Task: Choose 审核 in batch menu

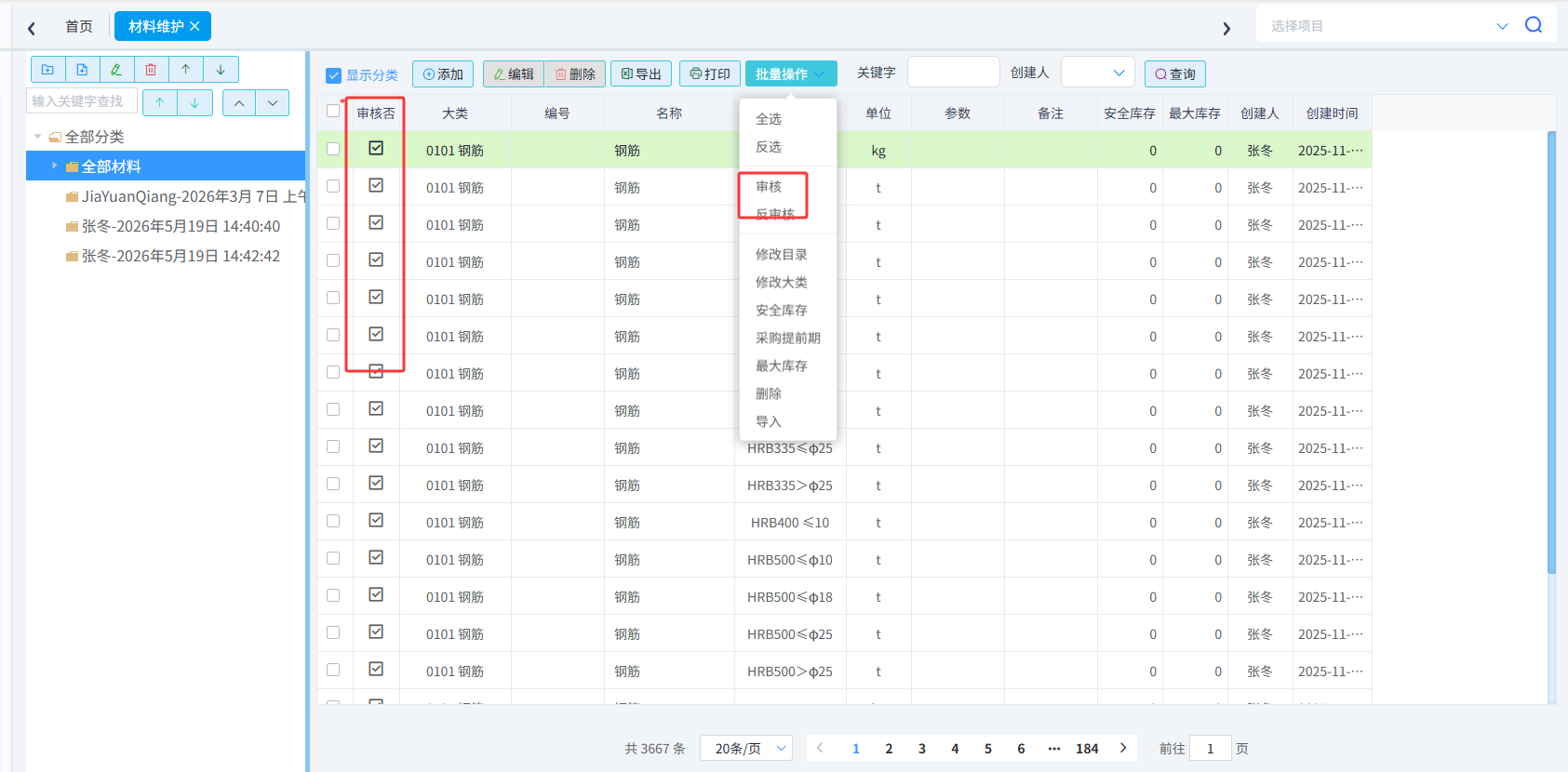Action: point(769,187)
